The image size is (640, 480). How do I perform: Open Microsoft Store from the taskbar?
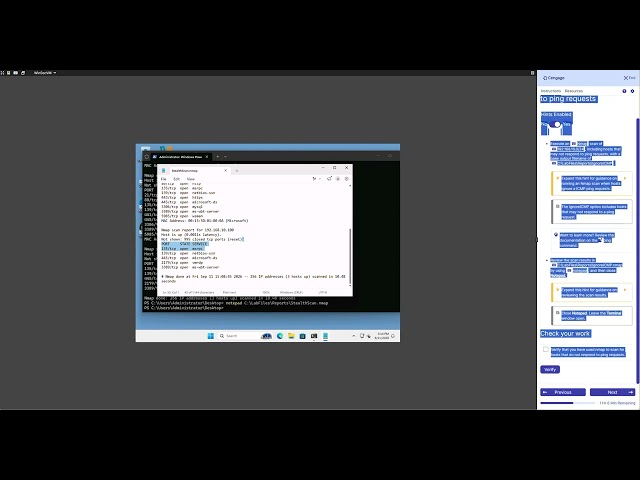[x=302, y=336]
